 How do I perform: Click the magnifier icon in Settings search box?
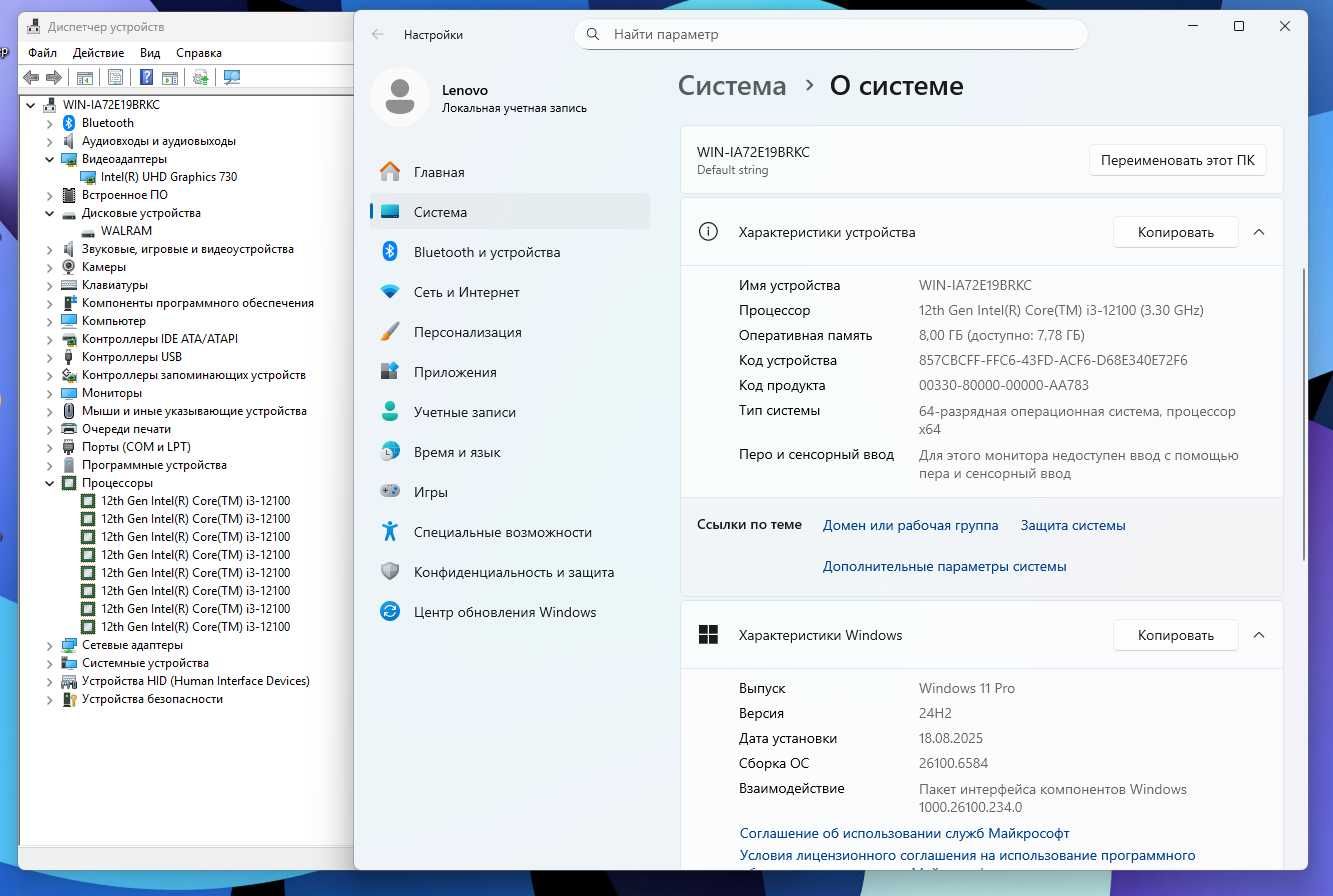[x=593, y=34]
